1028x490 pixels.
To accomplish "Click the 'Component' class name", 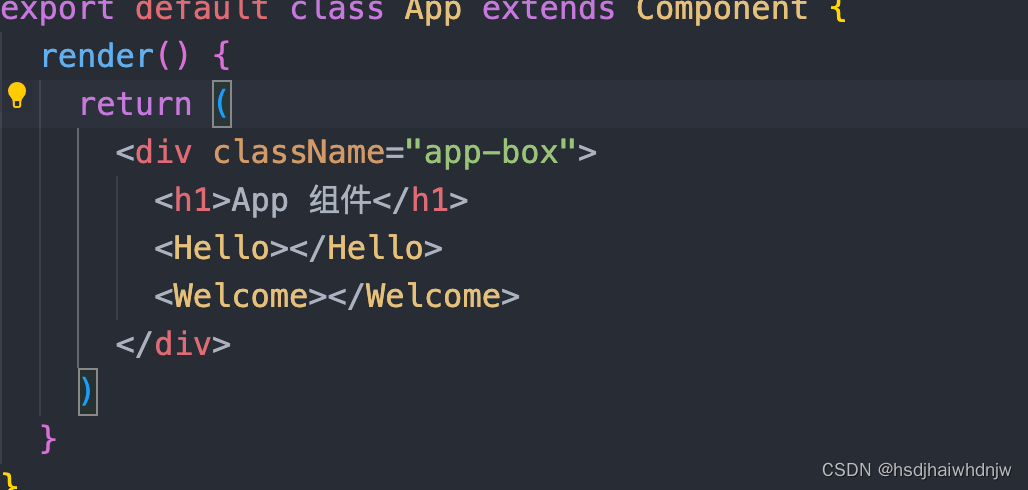I will 722,9.
